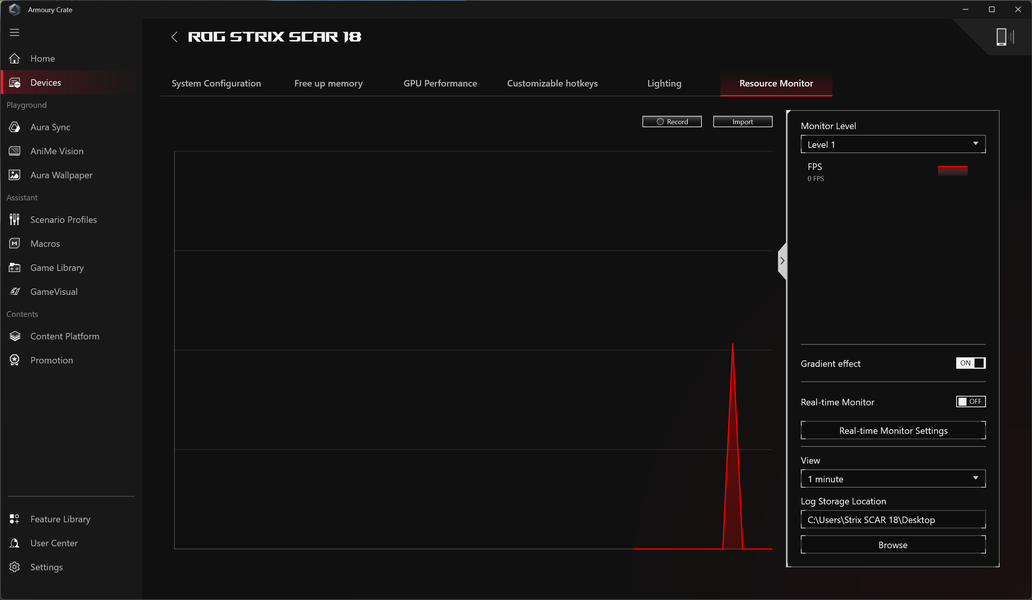Click the back arrow beside ROG STRIX SCAR 18

174,37
